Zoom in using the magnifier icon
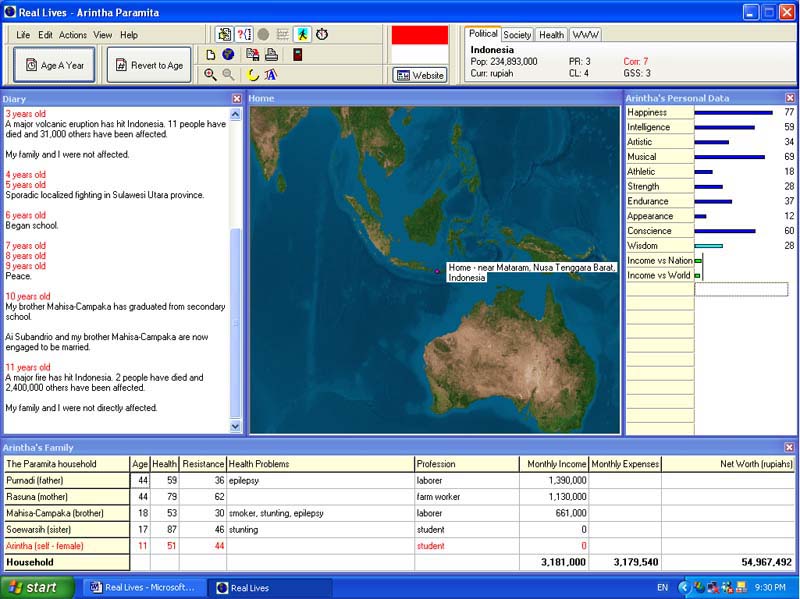 (211, 74)
